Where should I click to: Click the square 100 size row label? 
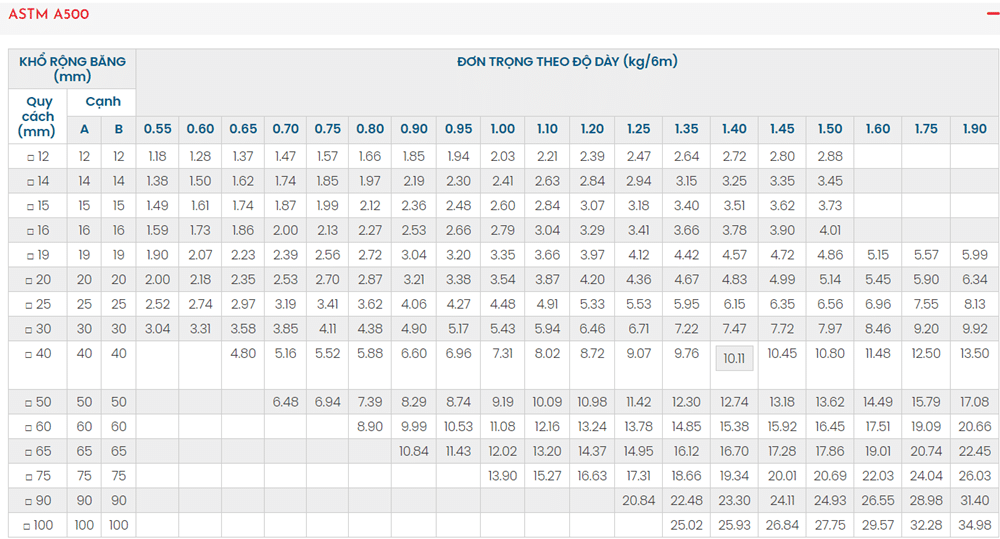click(x=38, y=525)
